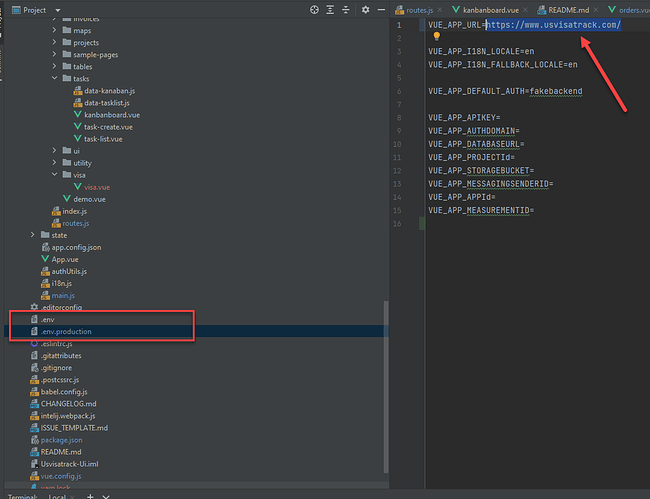
Task: Collapse the tasks folder
Action: [54, 78]
